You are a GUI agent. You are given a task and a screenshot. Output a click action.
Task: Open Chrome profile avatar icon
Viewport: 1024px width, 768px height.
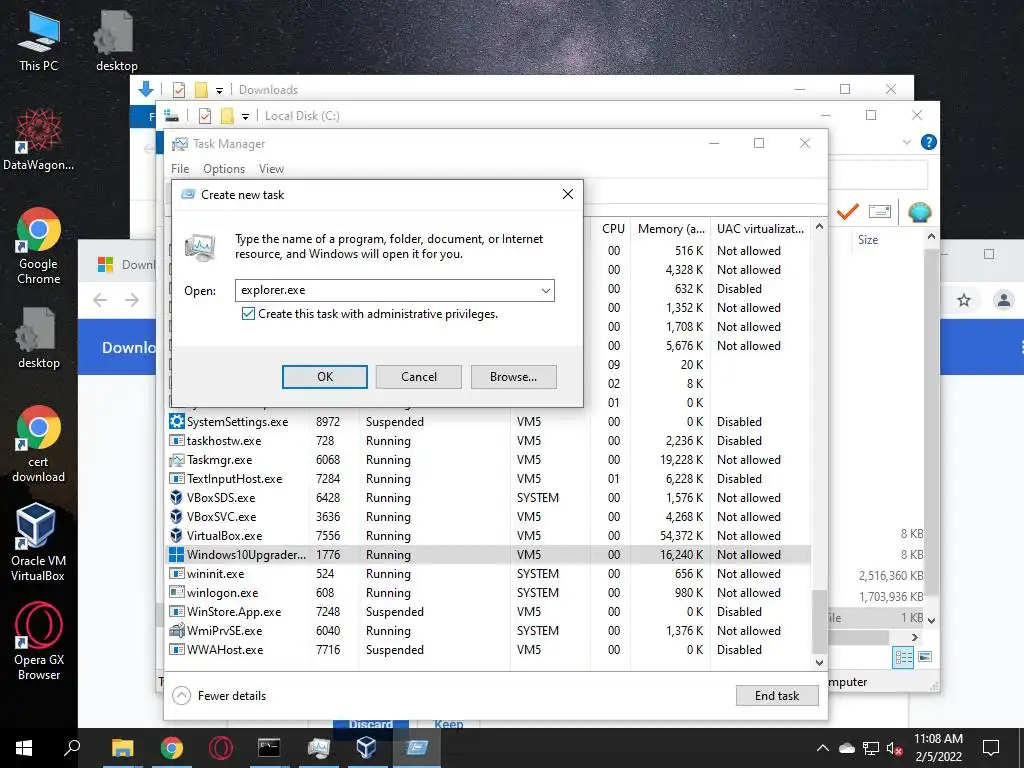[x=1002, y=300]
